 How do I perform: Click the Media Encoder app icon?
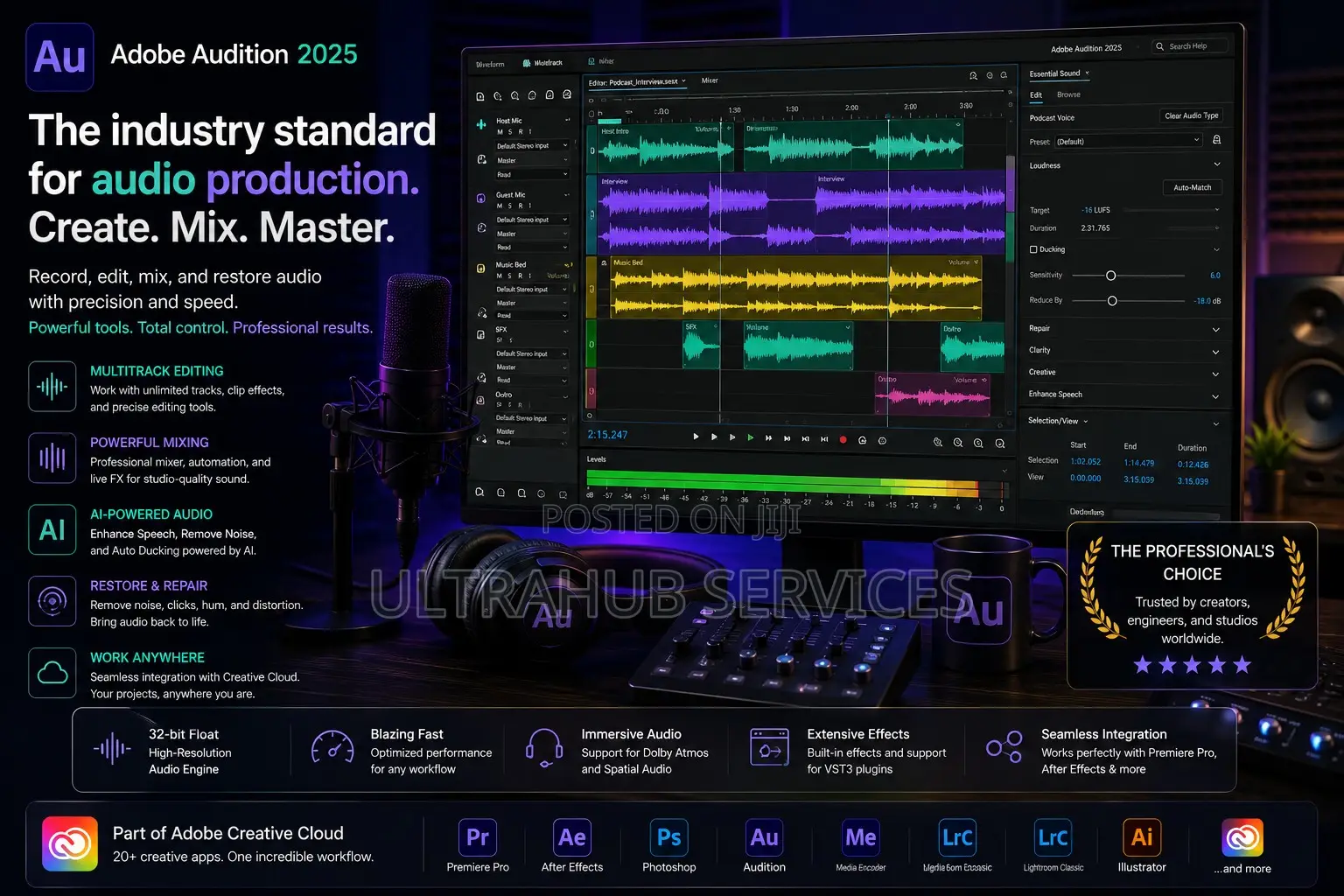click(x=861, y=838)
